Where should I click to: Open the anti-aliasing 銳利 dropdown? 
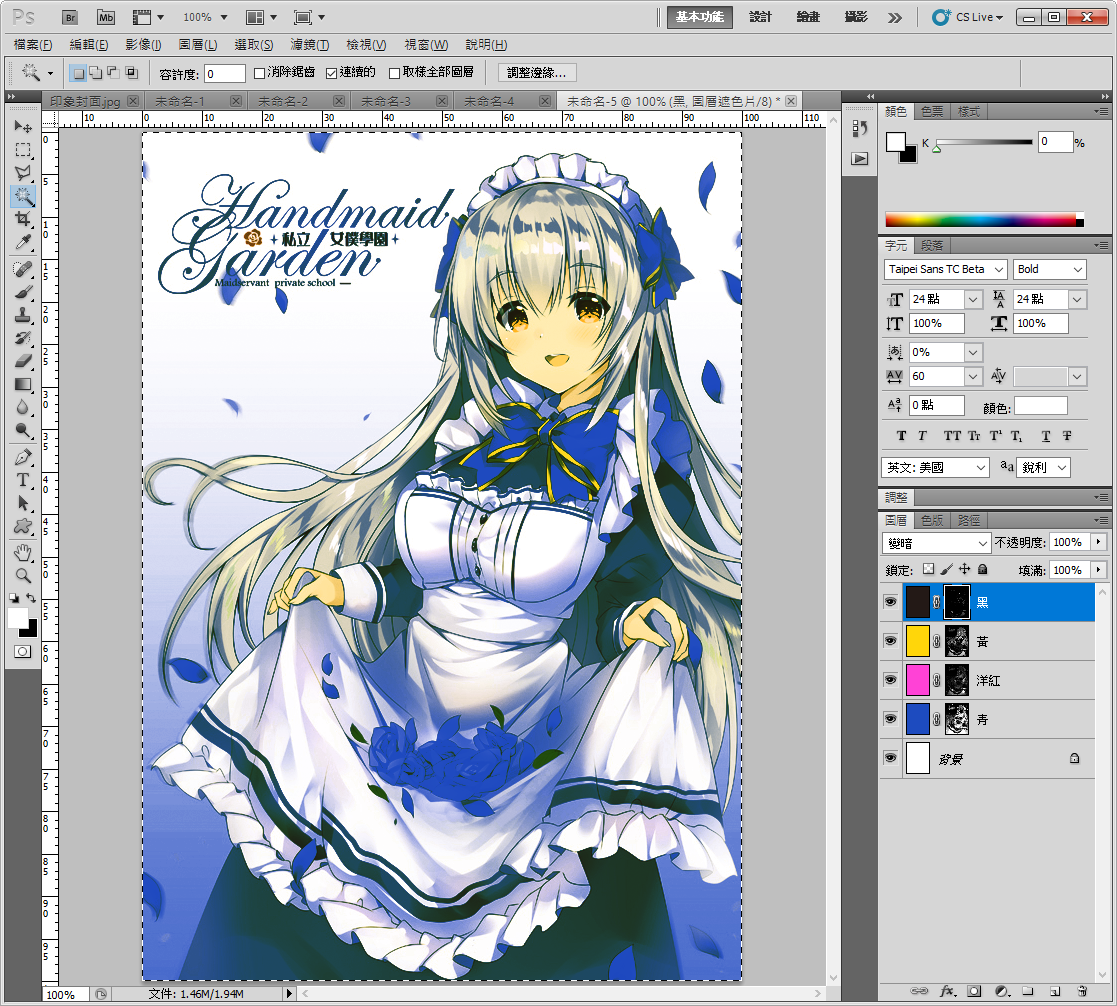pos(1044,467)
